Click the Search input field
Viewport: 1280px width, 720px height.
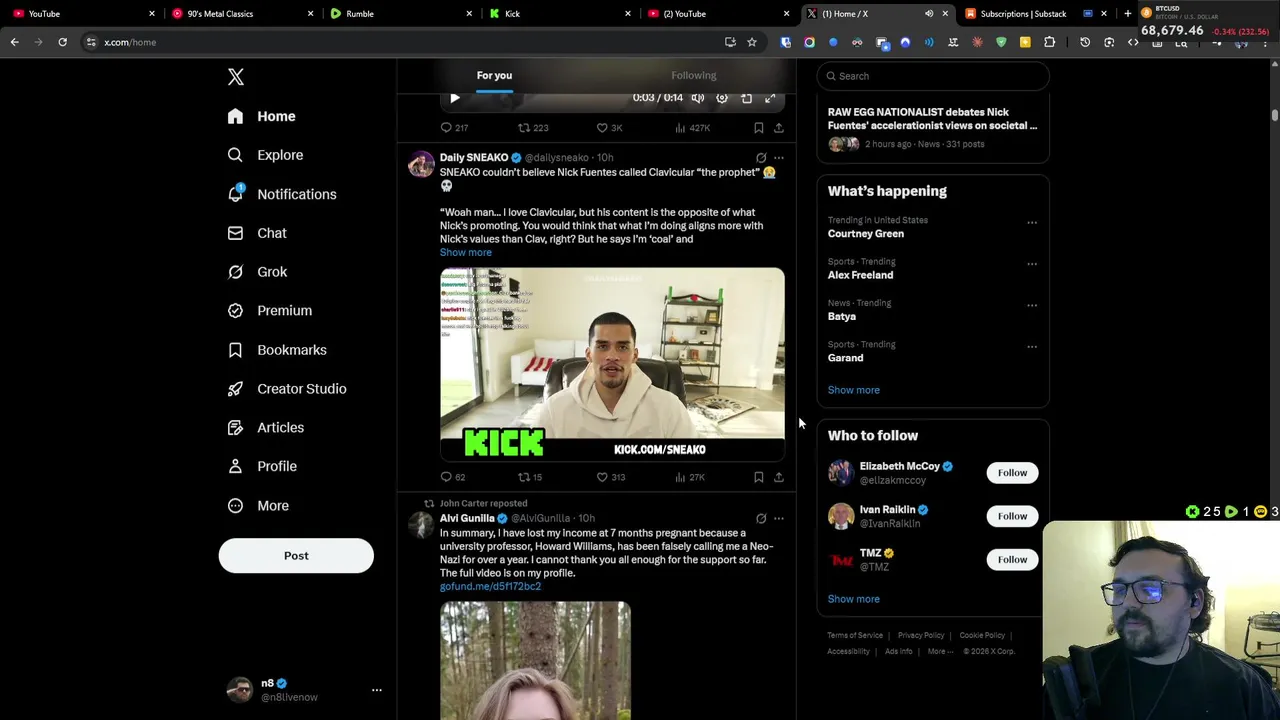[x=933, y=76]
